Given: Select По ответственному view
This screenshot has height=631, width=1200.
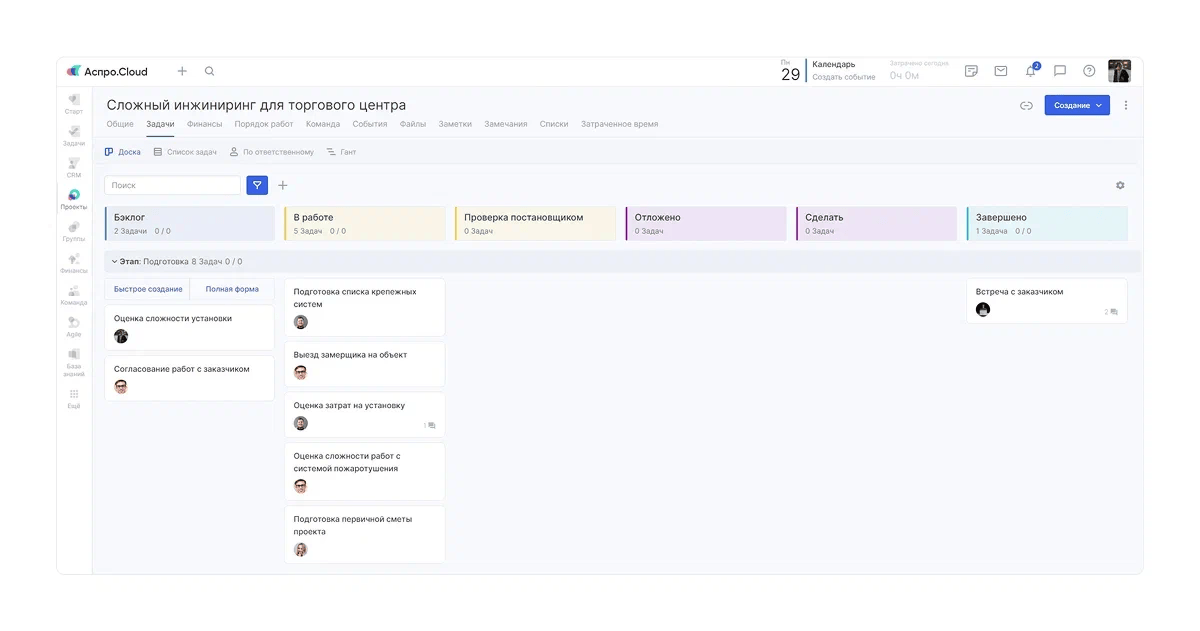Looking at the screenshot, I should [x=271, y=152].
